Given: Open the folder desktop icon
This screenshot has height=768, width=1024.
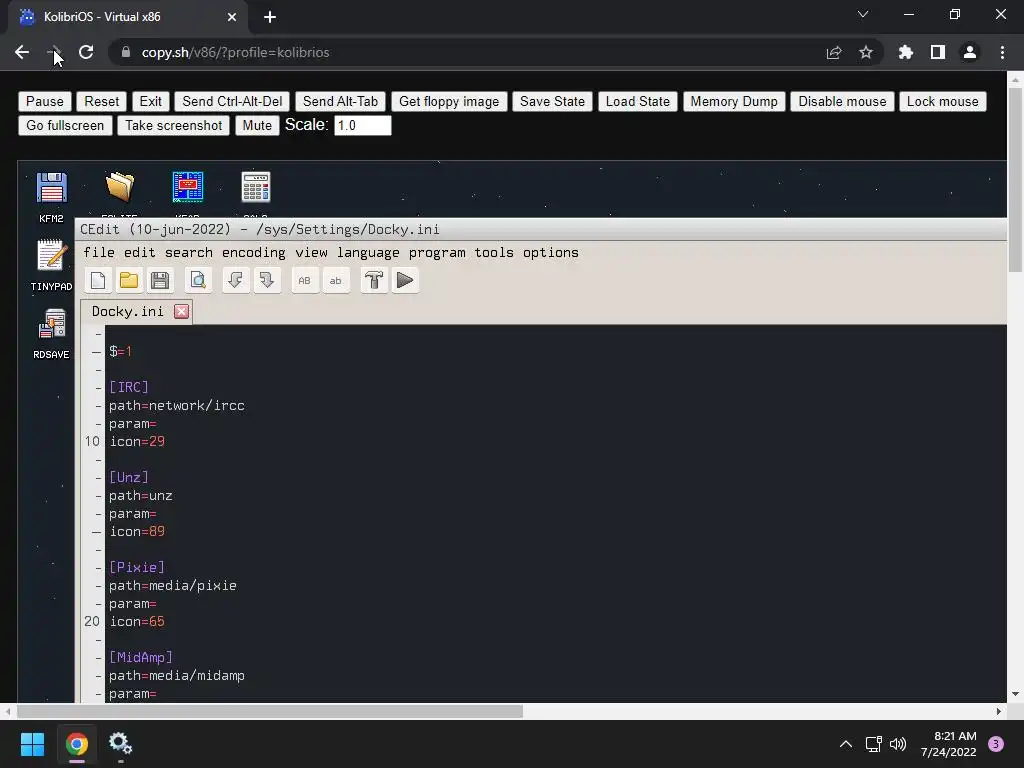Looking at the screenshot, I should point(120,187).
